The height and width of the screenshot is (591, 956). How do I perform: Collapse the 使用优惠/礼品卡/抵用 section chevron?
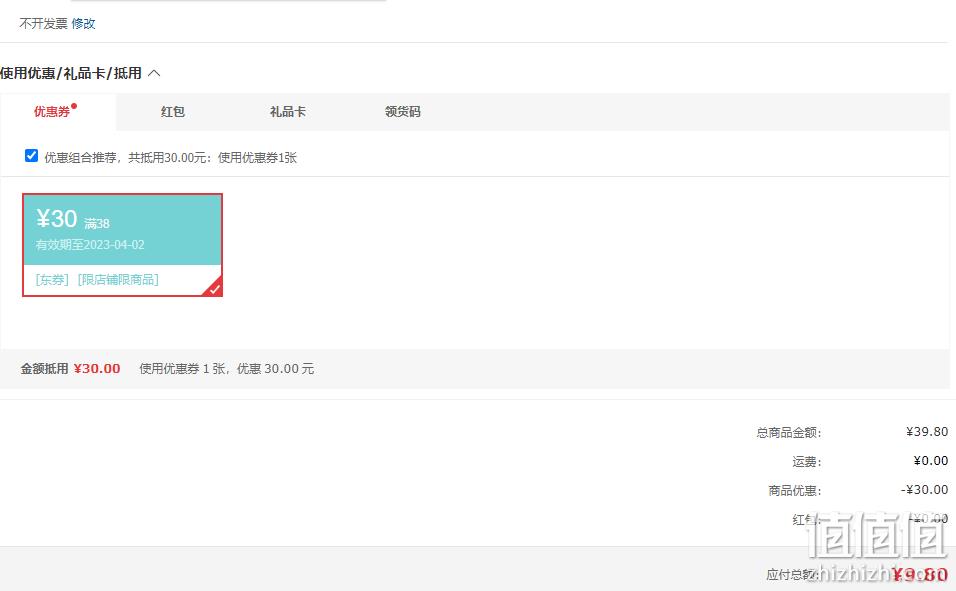click(x=154, y=73)
